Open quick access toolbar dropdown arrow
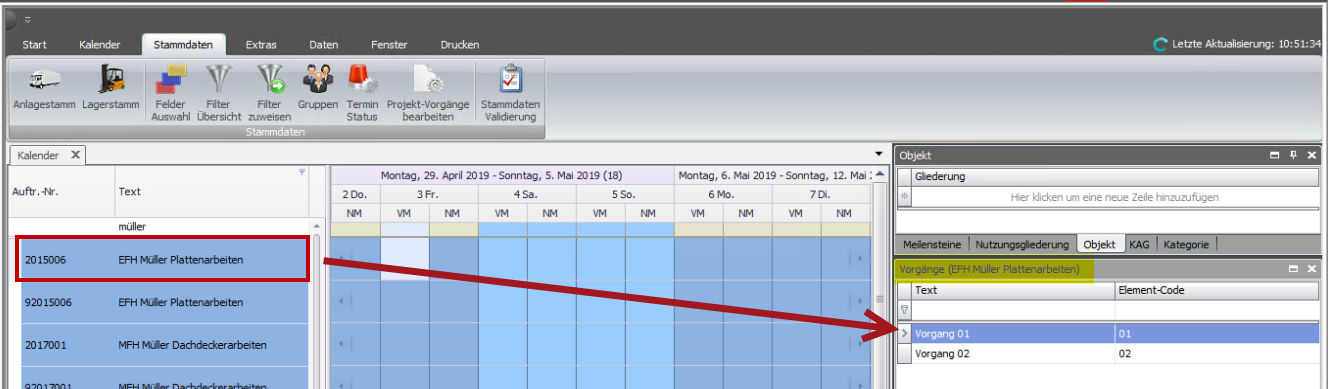Viewport: 1328px width, 389px height. point(28,20)
